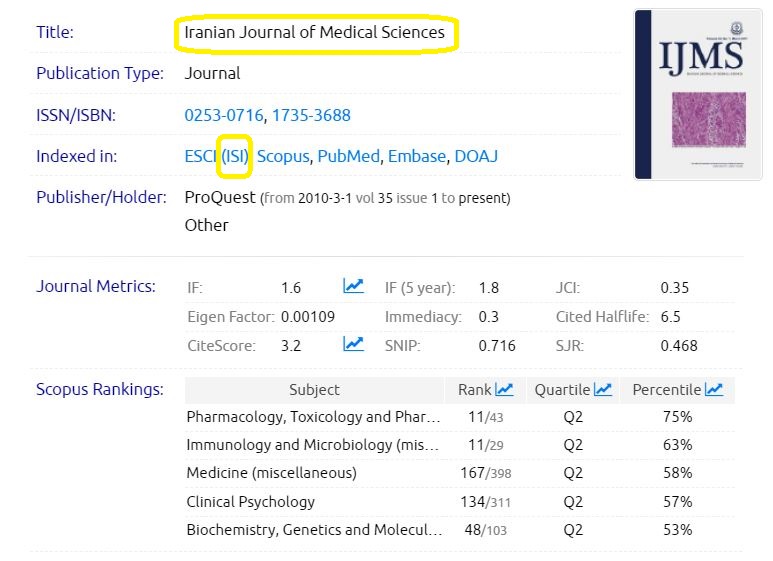Select the Iranian Journal of Medical Sciences title
773x561 pixels.
click(314, 33)
